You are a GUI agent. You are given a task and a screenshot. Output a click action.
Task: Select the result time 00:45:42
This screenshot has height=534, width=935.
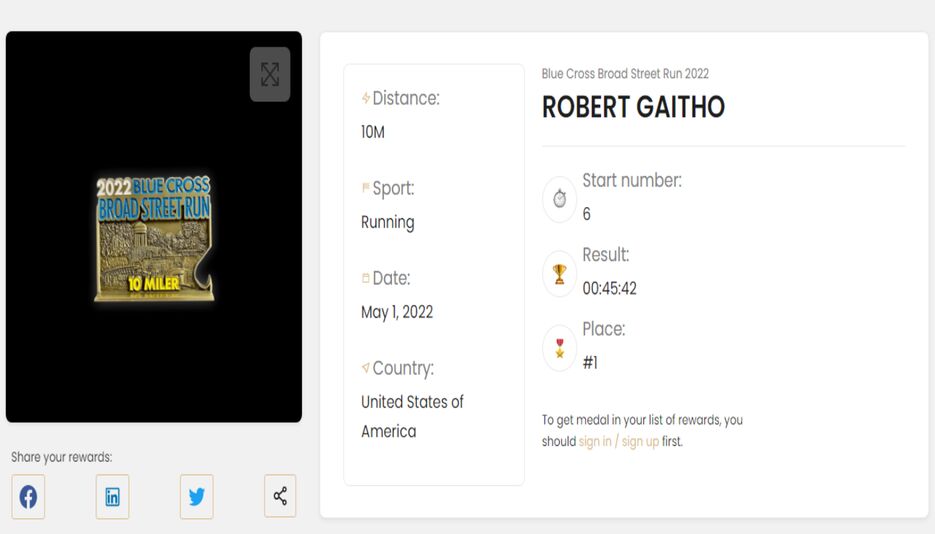609,288
